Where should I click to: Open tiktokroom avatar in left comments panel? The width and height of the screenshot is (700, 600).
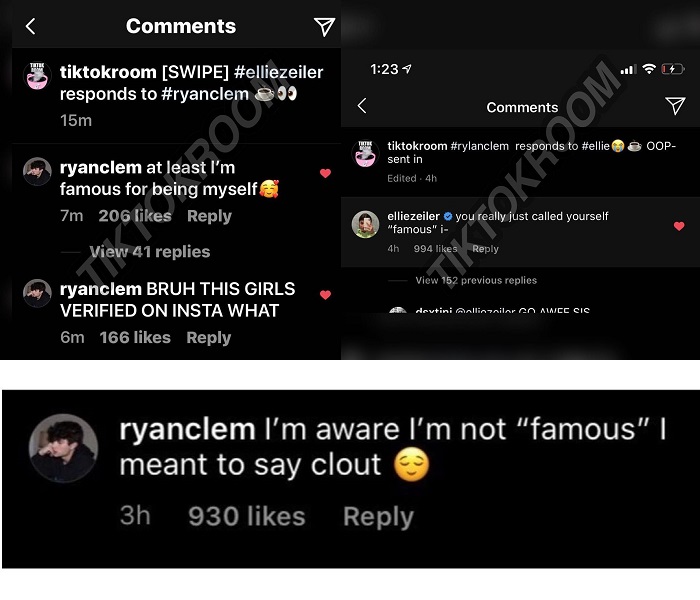point(37,75)
